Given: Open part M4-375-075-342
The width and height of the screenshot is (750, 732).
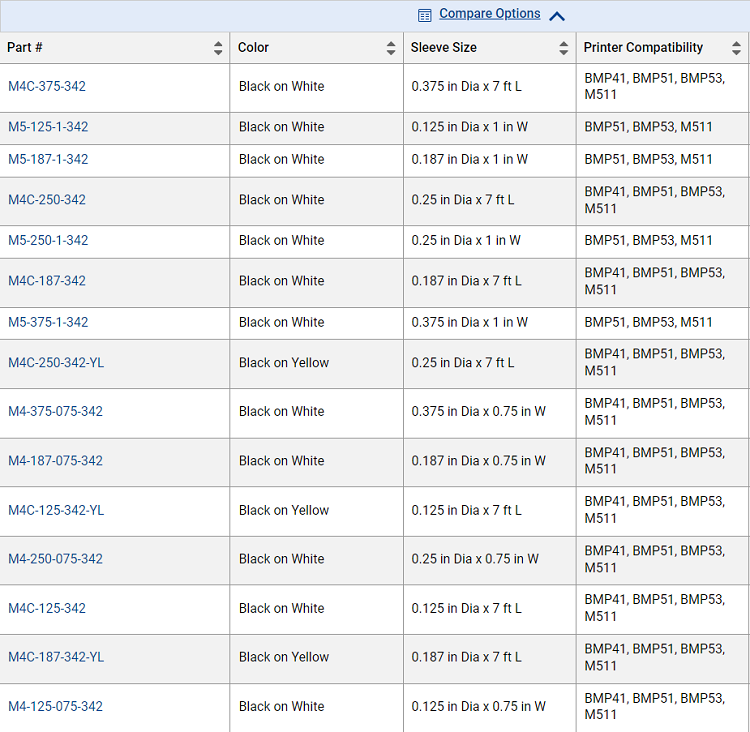Looking at the screenshot, I should 55,411.
